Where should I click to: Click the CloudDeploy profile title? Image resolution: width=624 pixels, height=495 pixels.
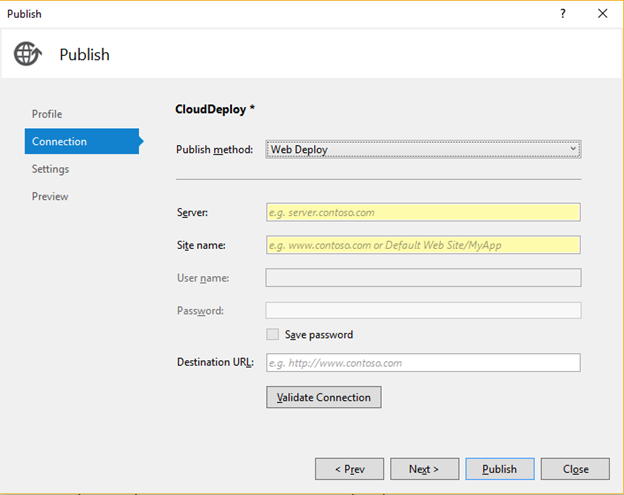point(215,109)
